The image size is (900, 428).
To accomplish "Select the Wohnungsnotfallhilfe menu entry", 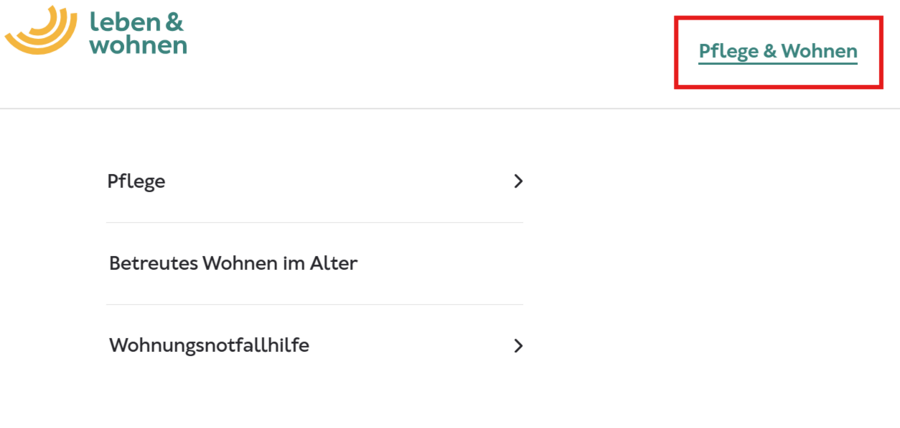I will (209, 346).
